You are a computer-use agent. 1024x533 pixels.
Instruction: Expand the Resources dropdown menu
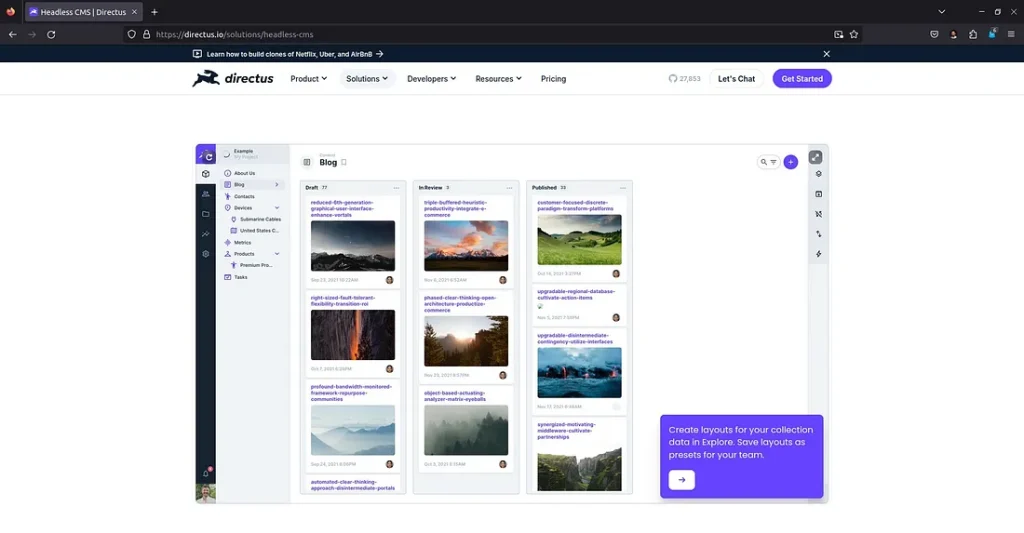coord(498,79)
